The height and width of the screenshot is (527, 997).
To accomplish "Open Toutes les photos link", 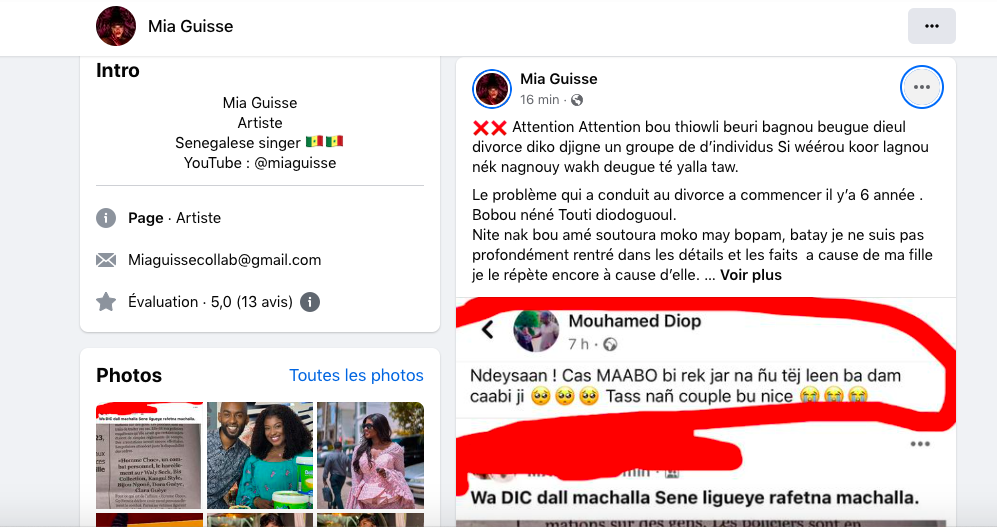I will tap(356, 375).
